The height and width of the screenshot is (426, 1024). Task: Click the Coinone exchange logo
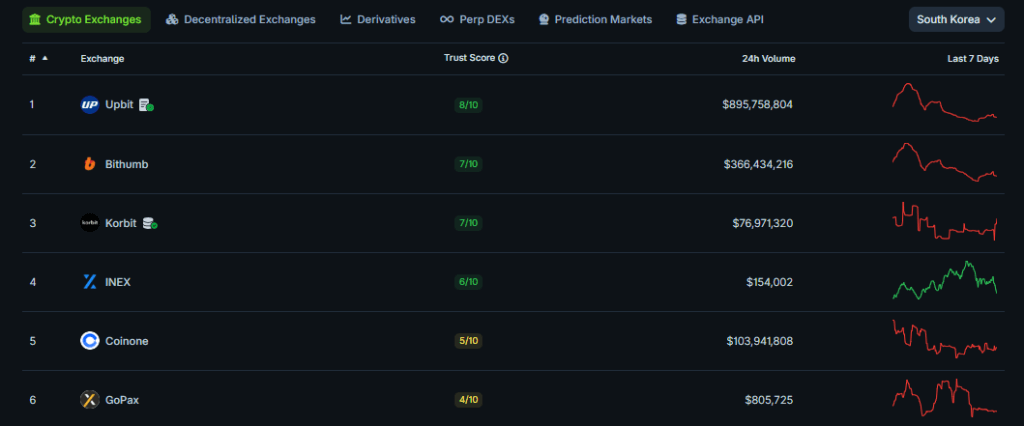tap(90, 341)
